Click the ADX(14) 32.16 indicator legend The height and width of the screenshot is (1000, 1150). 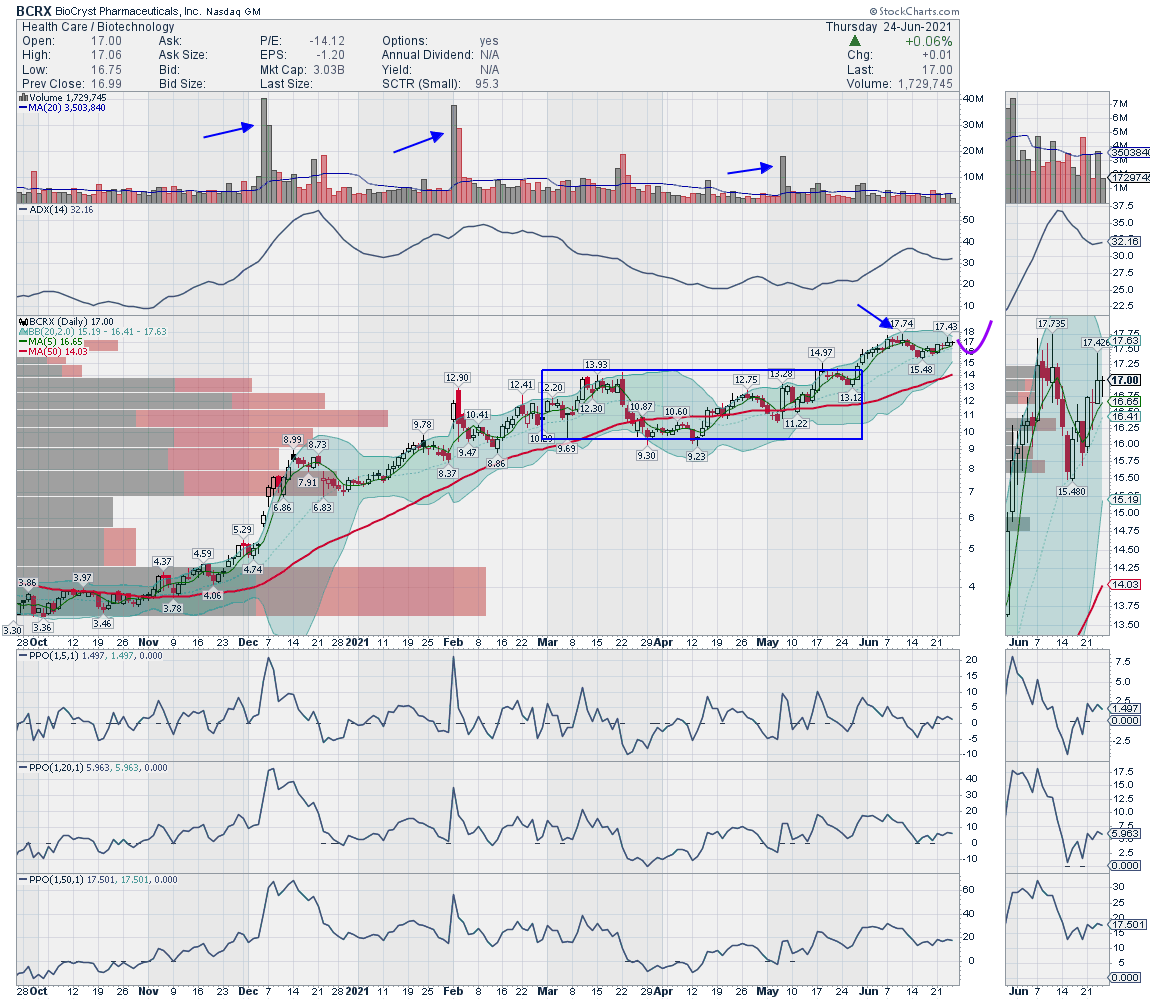56,210
